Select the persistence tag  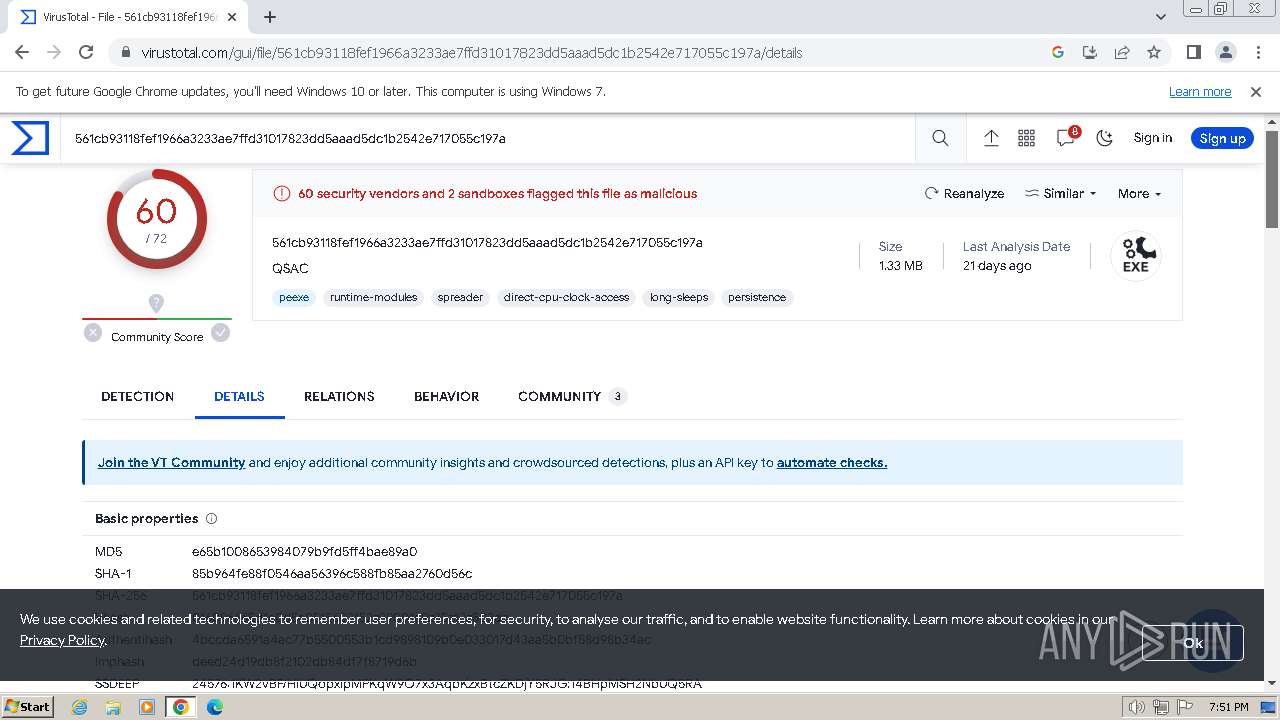757,297
